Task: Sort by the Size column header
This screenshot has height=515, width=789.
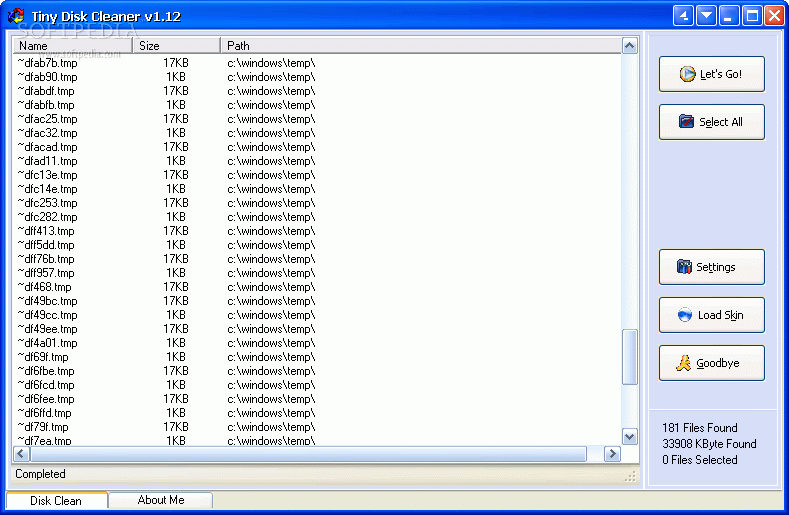Action: click(176, 45)
